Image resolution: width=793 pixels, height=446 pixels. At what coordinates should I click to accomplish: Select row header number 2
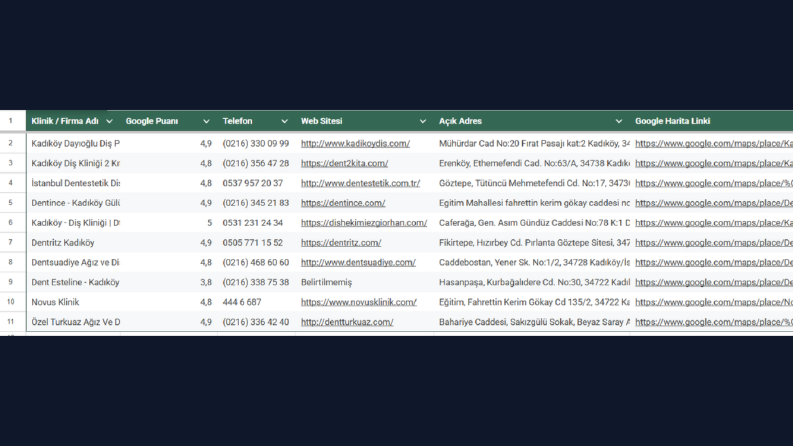pos(11,144)
